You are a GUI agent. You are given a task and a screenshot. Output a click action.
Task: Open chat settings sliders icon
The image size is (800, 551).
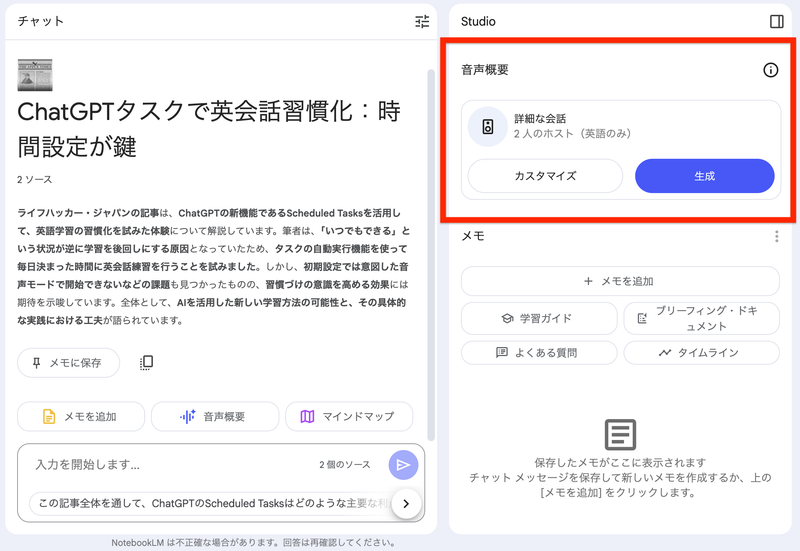(422, 21)
